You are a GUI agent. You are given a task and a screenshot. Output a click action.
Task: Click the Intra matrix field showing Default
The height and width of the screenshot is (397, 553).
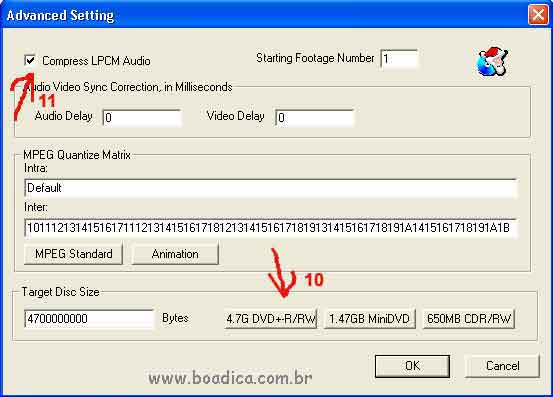coord(271,188)
